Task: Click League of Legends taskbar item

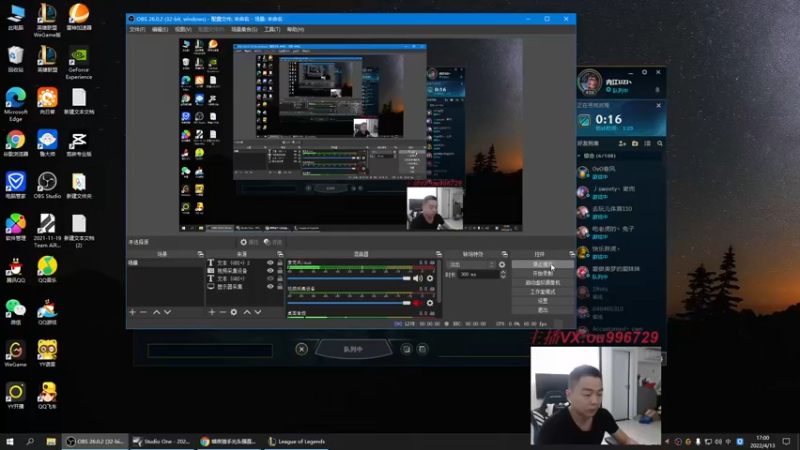Action: click(296, 441)
